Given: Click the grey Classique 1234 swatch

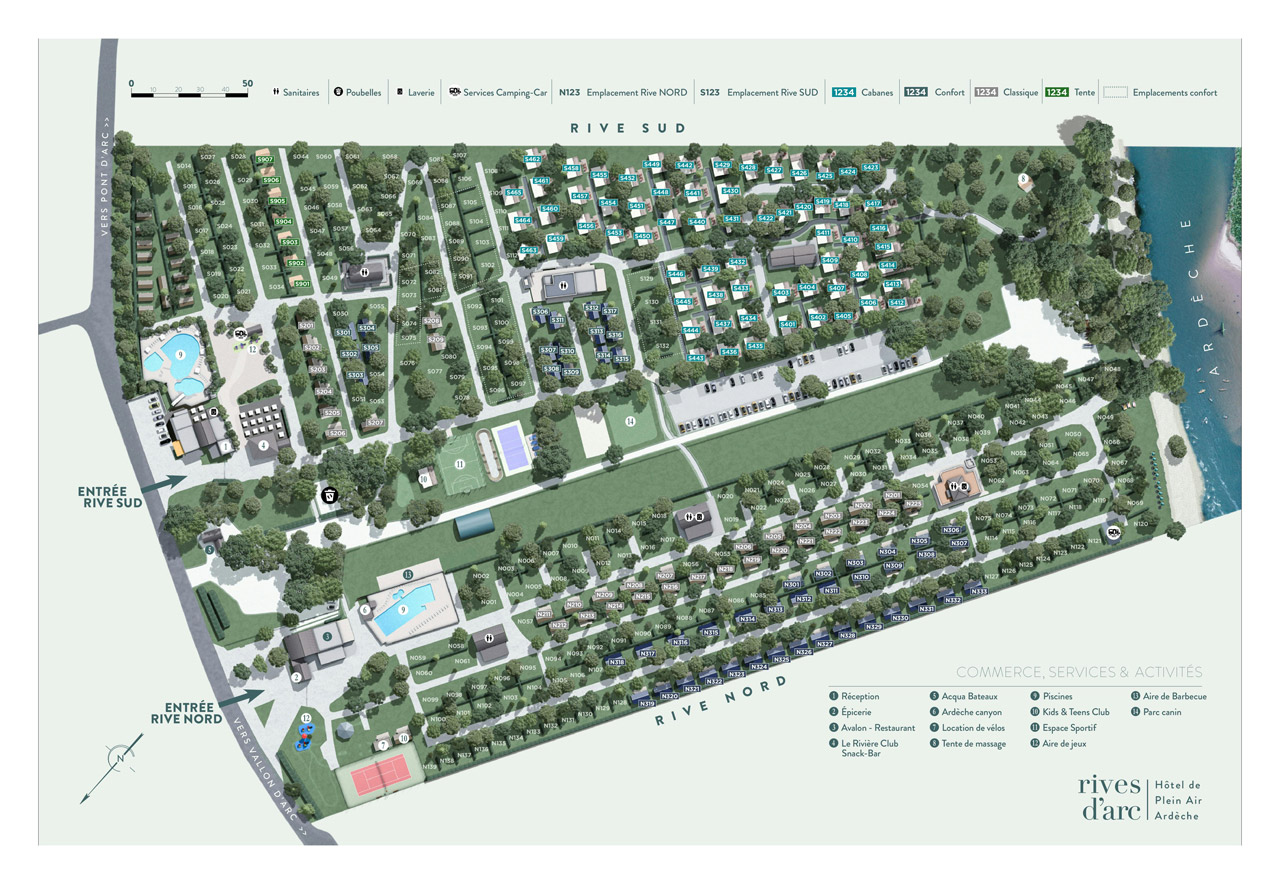Looking at the screenshot, I should coord(986,92).
